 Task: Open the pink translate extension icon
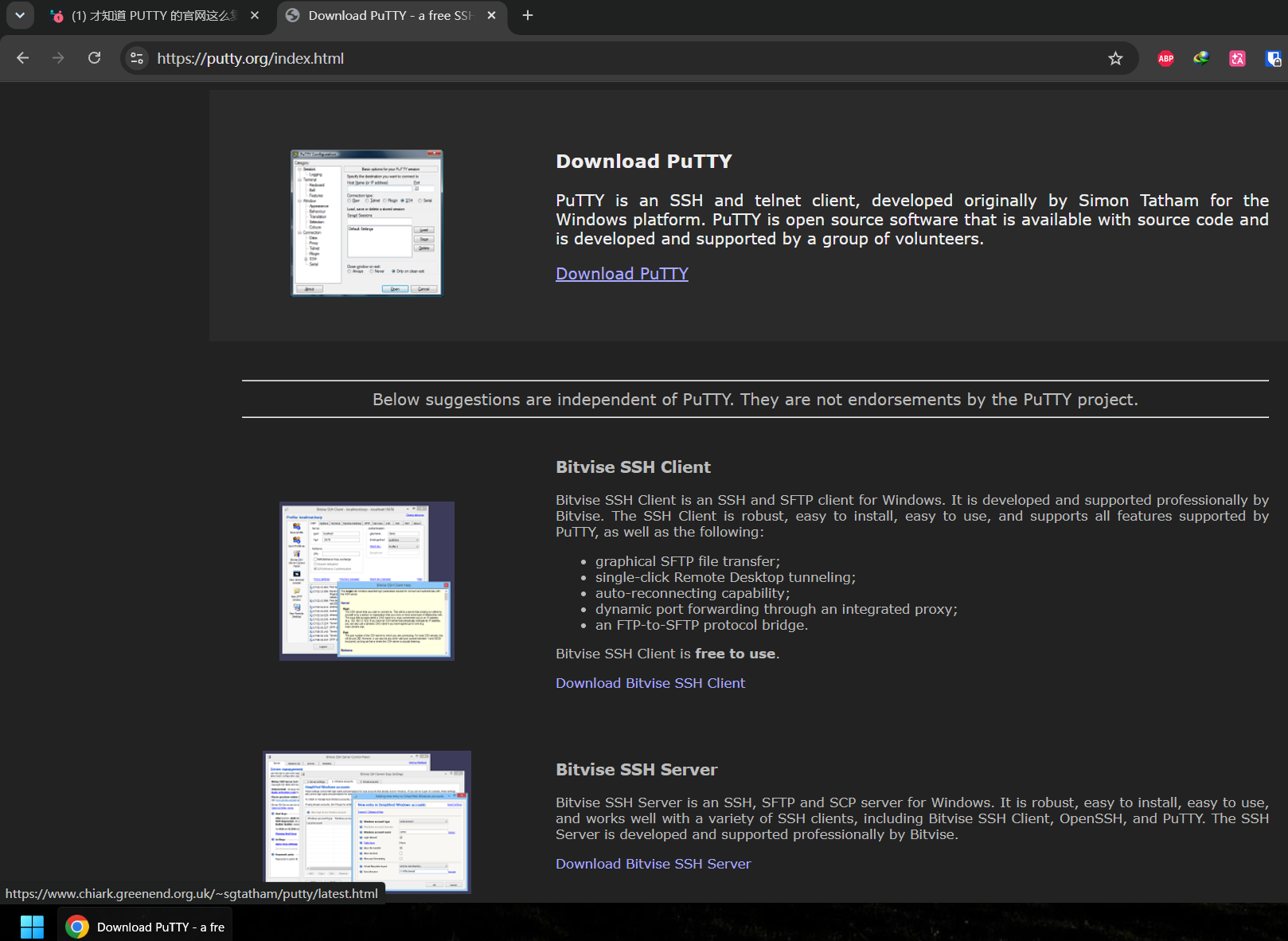[x=1237, y=58]
